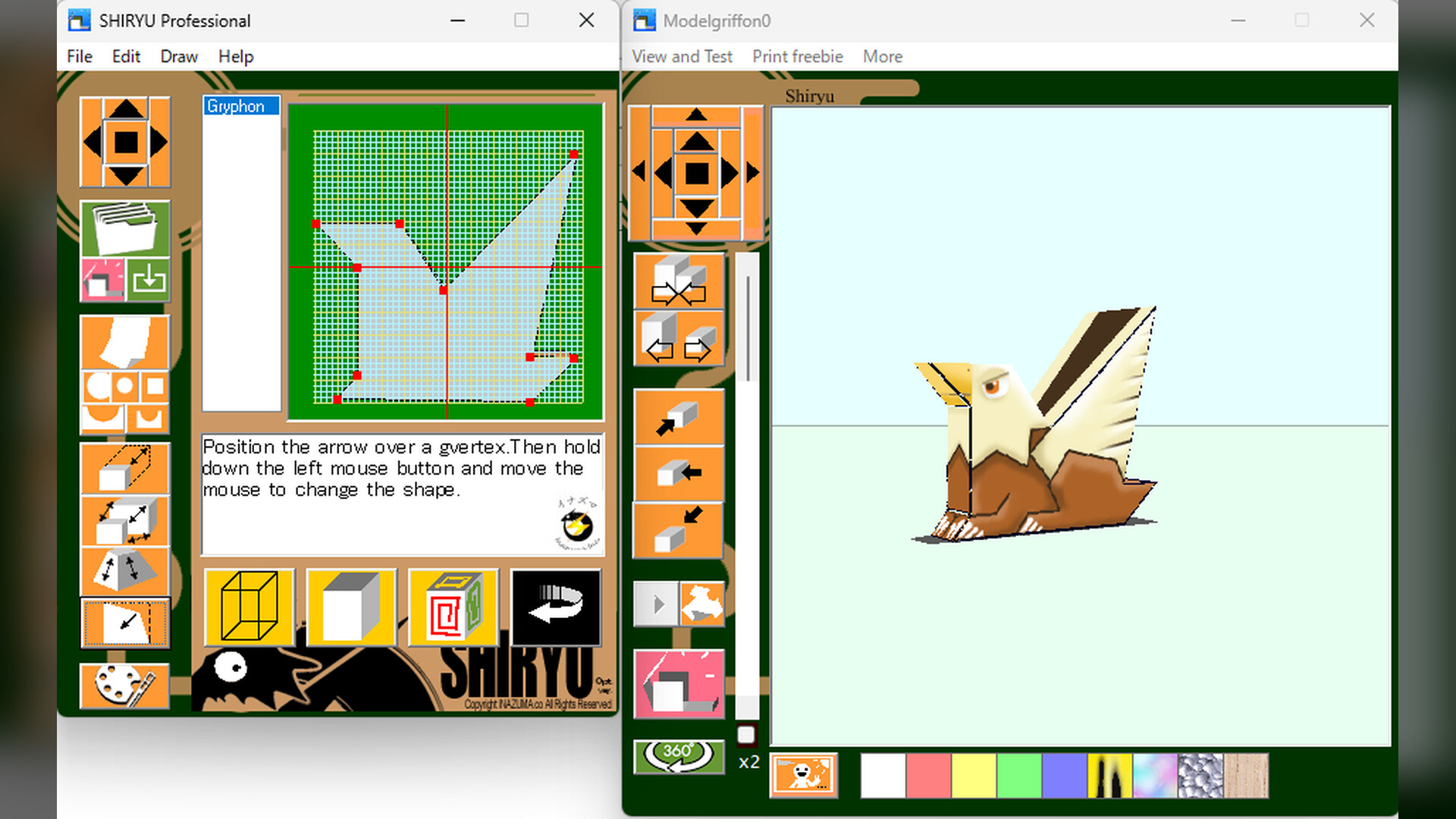Pick the gray stone texture swatch
The height and width of the screenshot is (819, 1456).
1200,775
